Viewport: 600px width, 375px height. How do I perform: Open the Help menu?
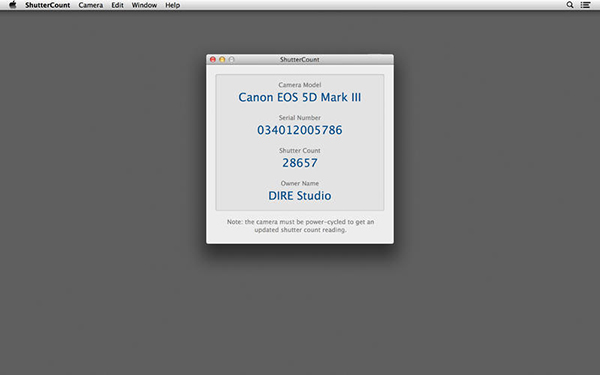[173, 5]
